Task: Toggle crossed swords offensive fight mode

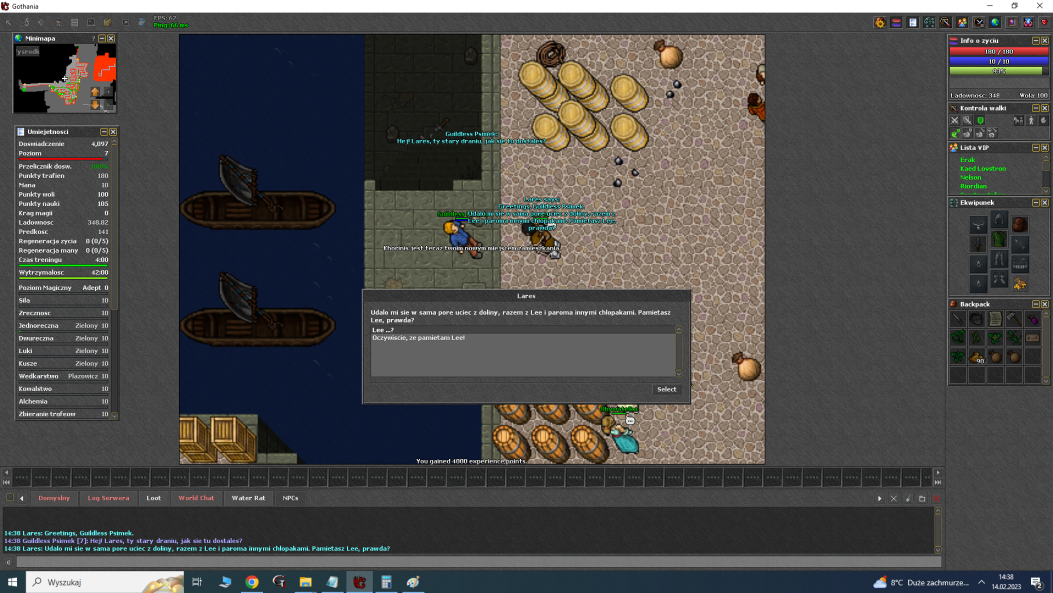Action: tap(954, 121)
